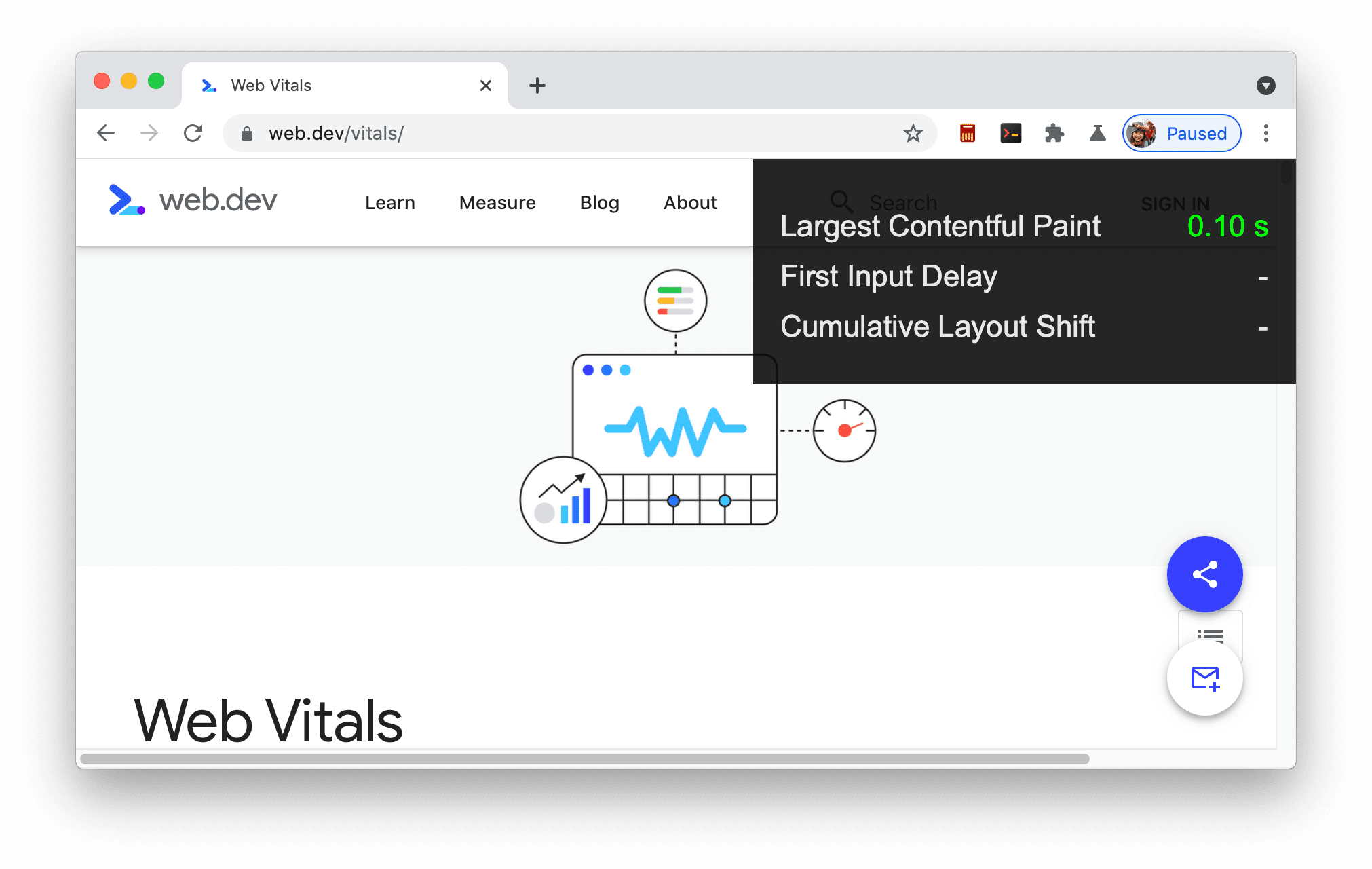Open the Chrome profile menu

[x=1180, y=133]
